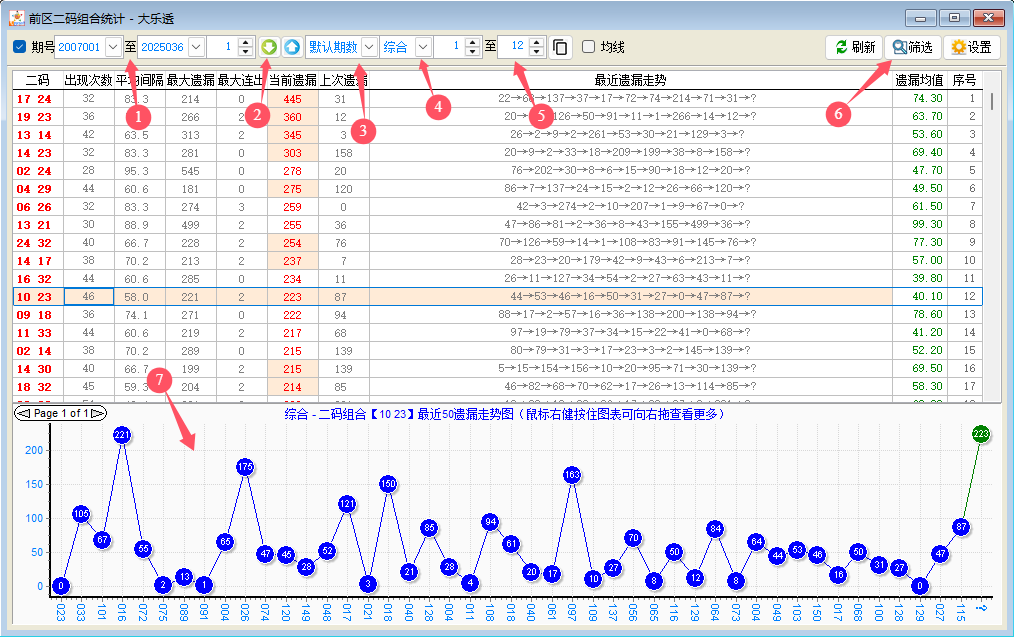
Task: Sort by the 当前遗漏 column header
Action: pos(293,80)
